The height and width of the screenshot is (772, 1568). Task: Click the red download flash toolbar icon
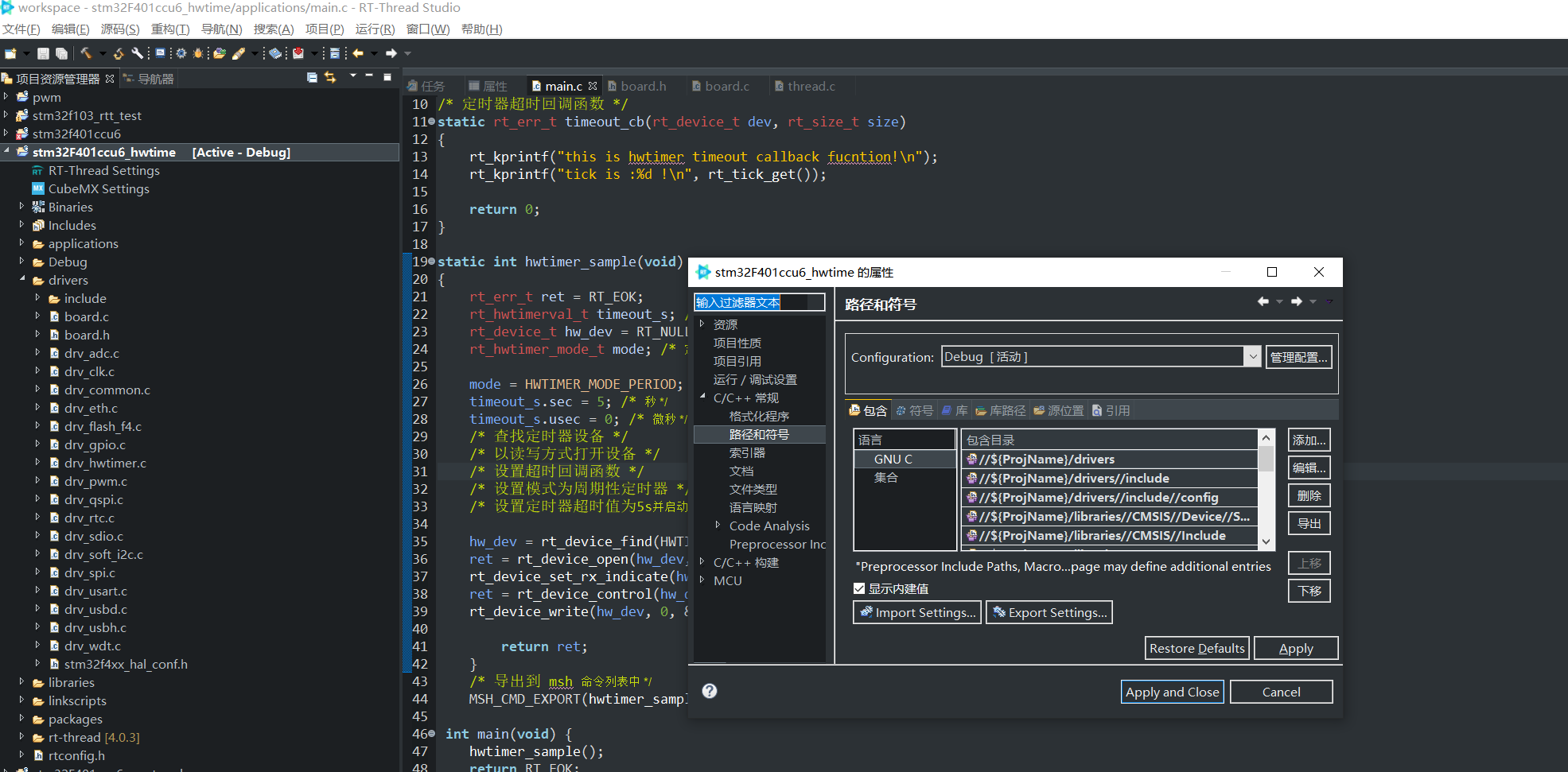pyautogui.click(x=298, y=53)
